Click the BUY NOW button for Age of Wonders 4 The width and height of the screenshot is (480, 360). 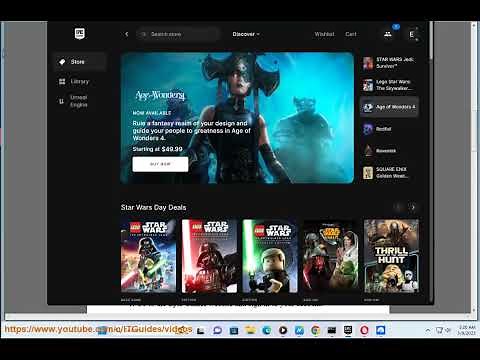(160, 164)
